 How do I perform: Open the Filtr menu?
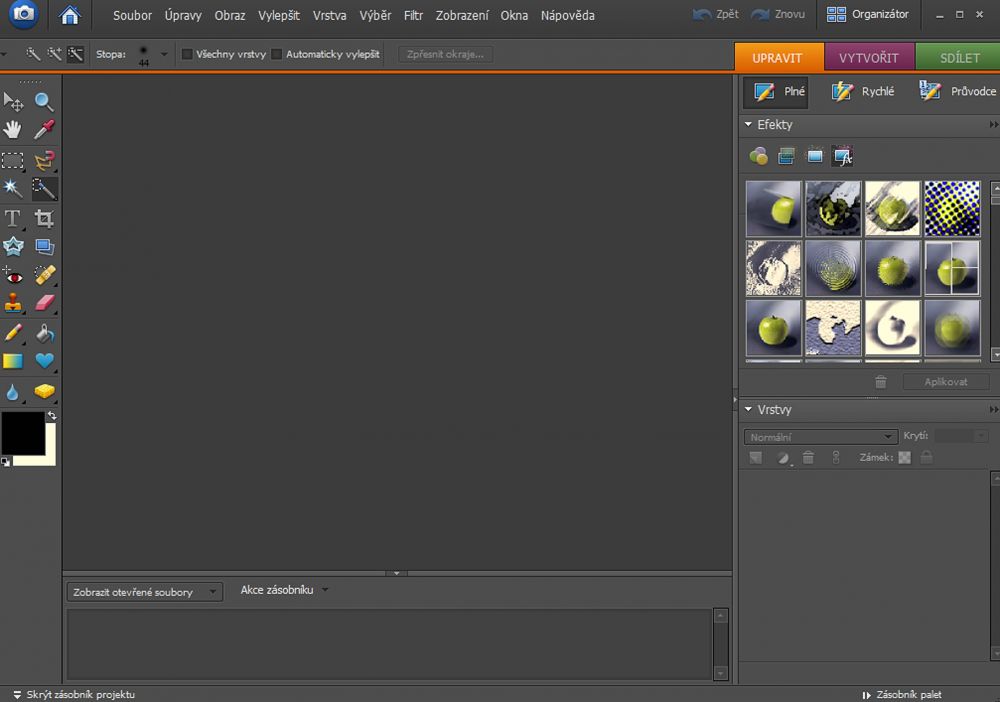click(413, 16)
